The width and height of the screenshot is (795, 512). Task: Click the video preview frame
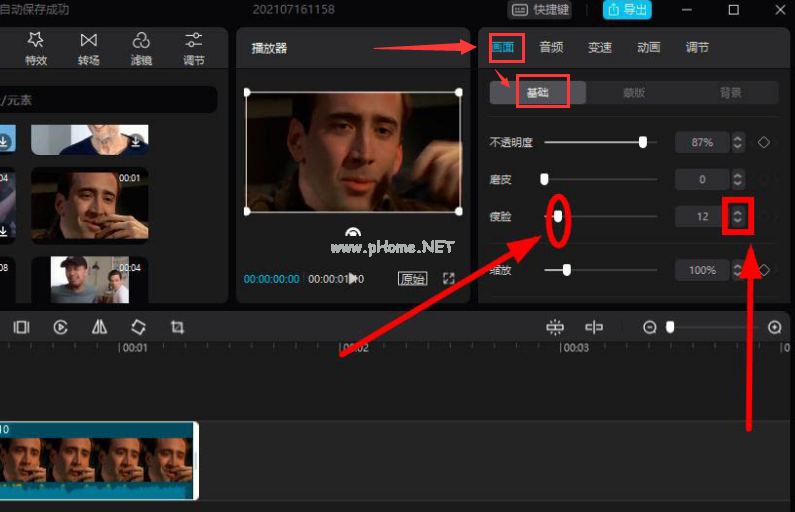click(353, 152)
